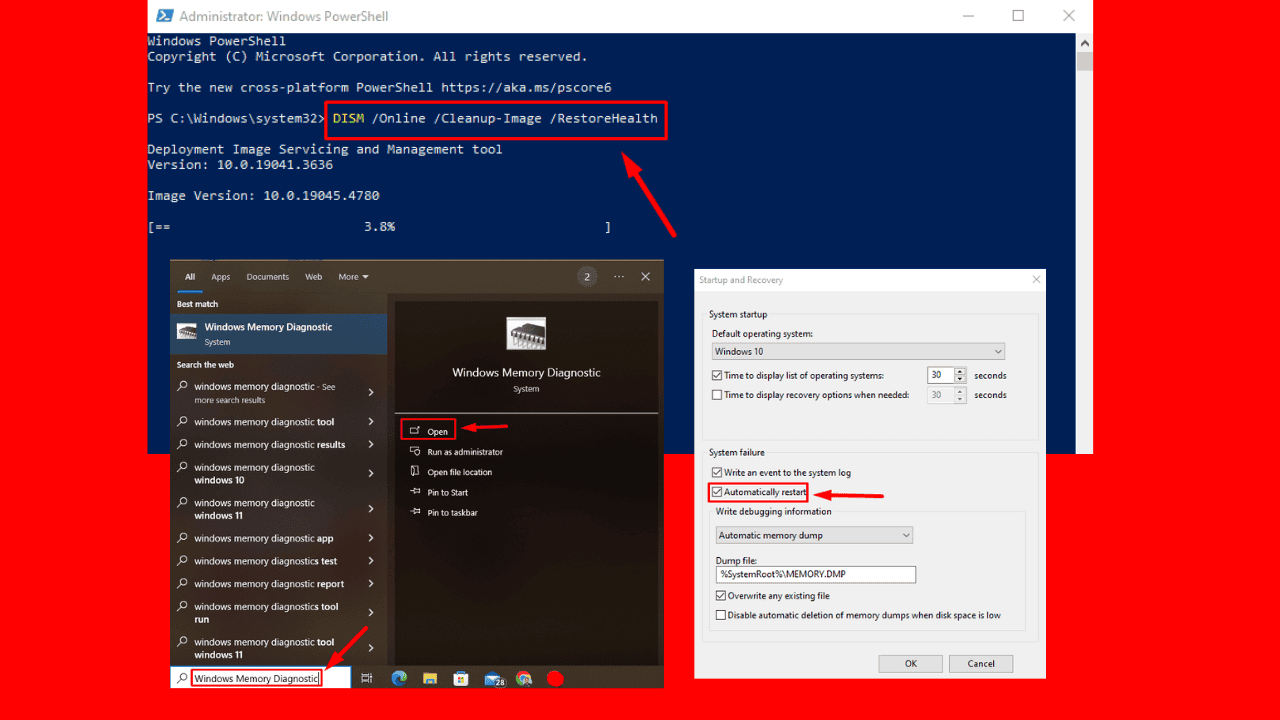Viewport: 1280px width, 720px height.
Task: Open Task View from the taskbar
Action: (367, 678)
